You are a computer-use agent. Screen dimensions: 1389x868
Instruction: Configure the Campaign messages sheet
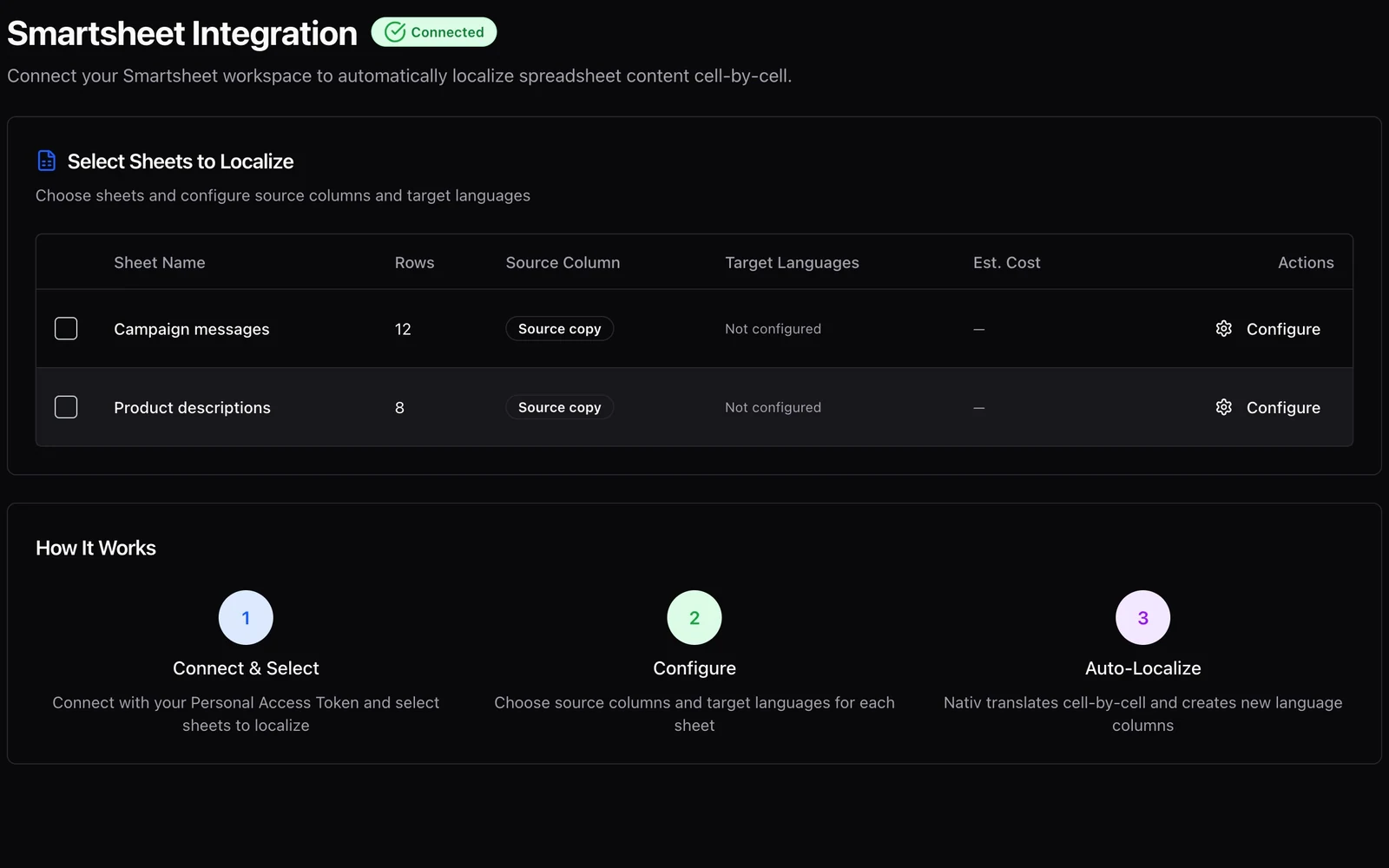pyautogui.click(x=1268, y=329)
